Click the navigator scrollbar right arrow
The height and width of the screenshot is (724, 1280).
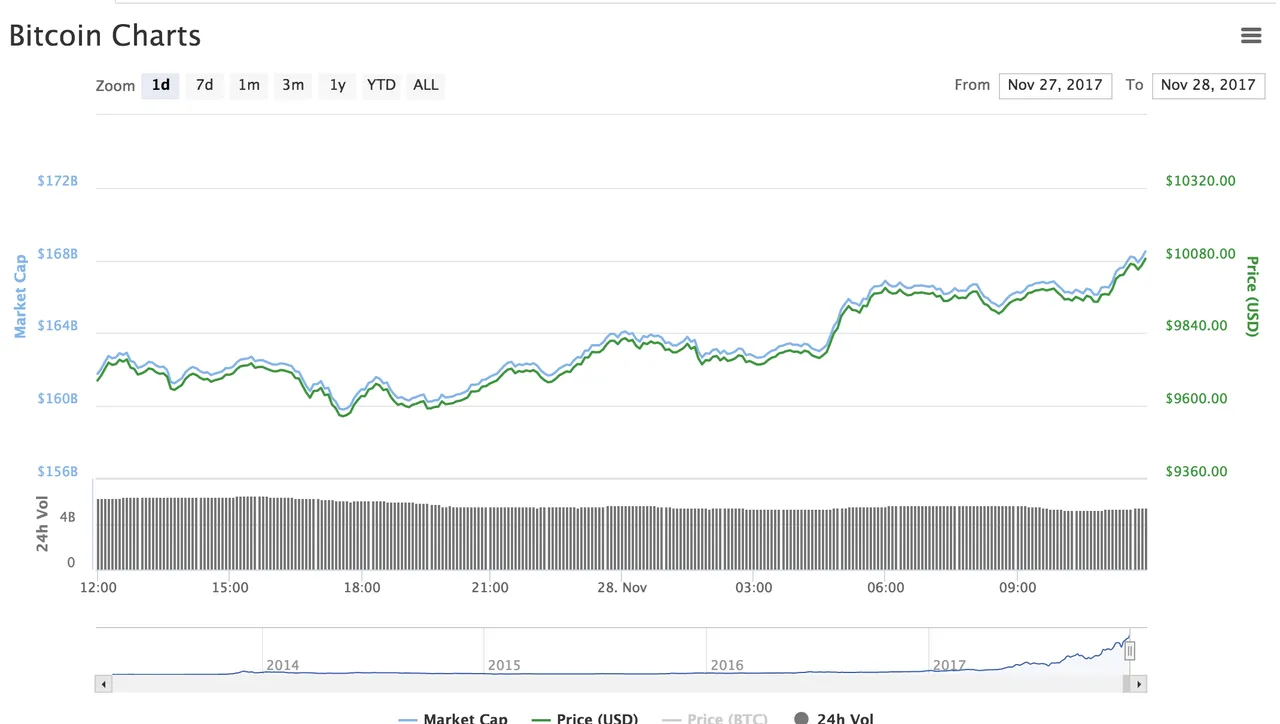click(1139, 684)
